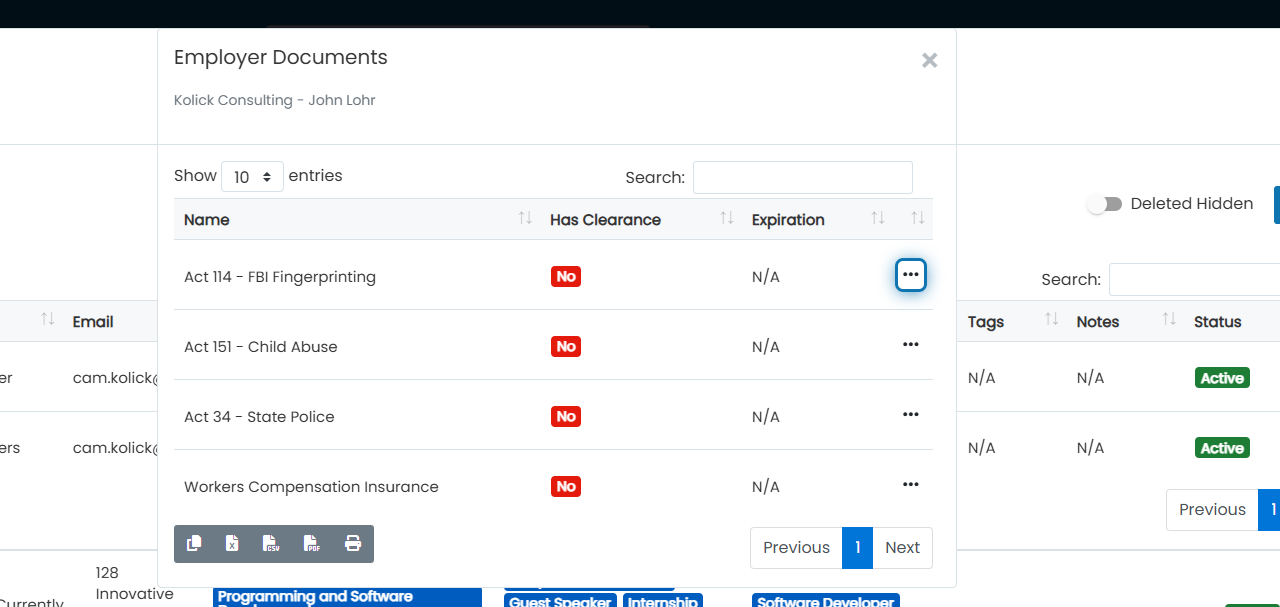Sort background table by Tags

coord(1011,321)
